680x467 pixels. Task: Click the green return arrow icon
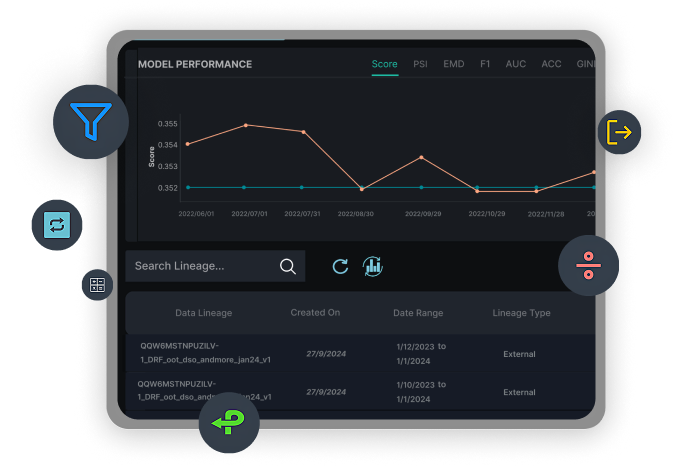(x=229, y=423)
